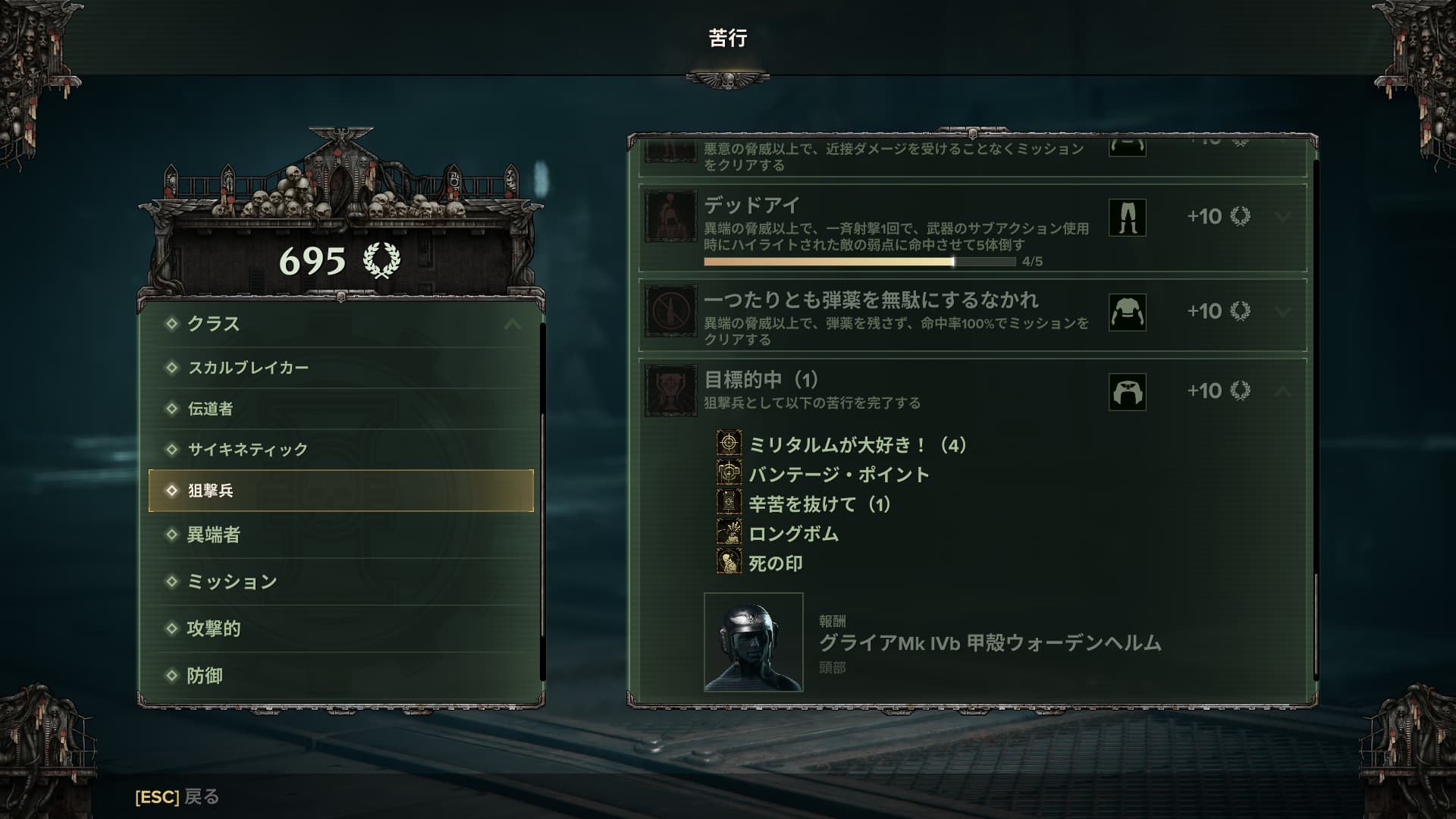Click the 死の印 sub-penance icon

click(x=729, y=561)
